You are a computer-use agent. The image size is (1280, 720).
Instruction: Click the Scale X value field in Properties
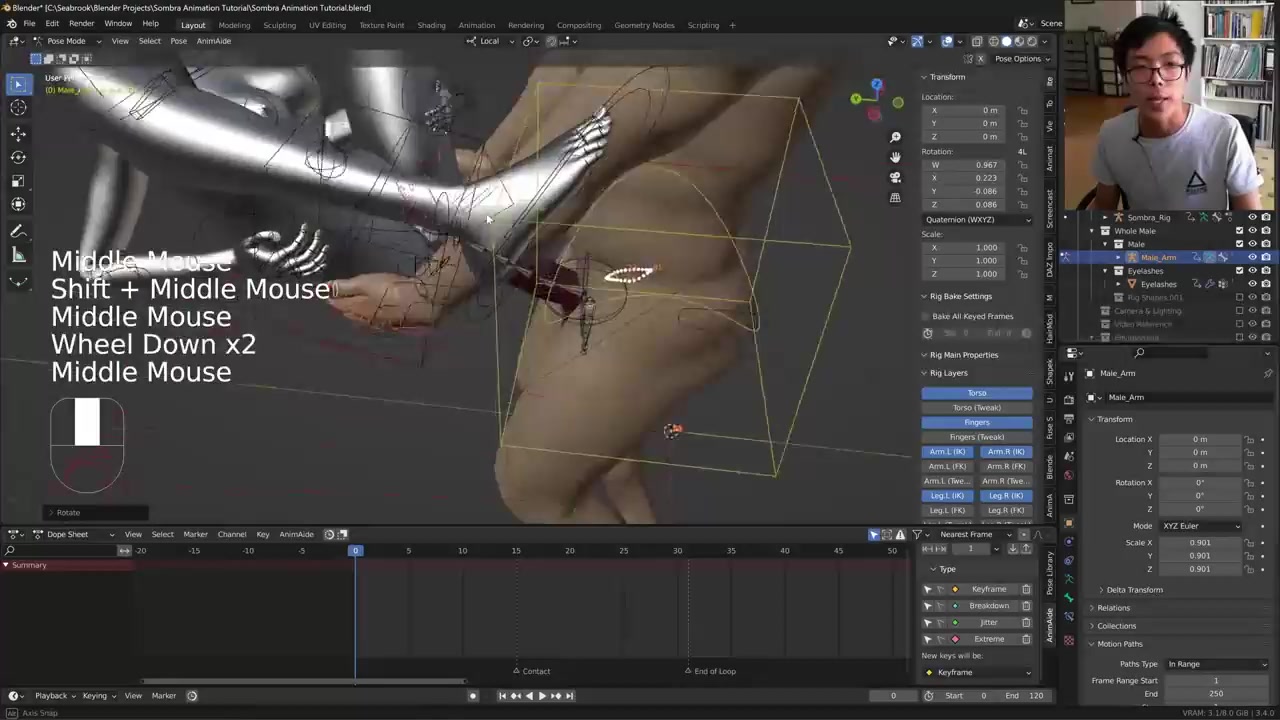(1200, 543)
